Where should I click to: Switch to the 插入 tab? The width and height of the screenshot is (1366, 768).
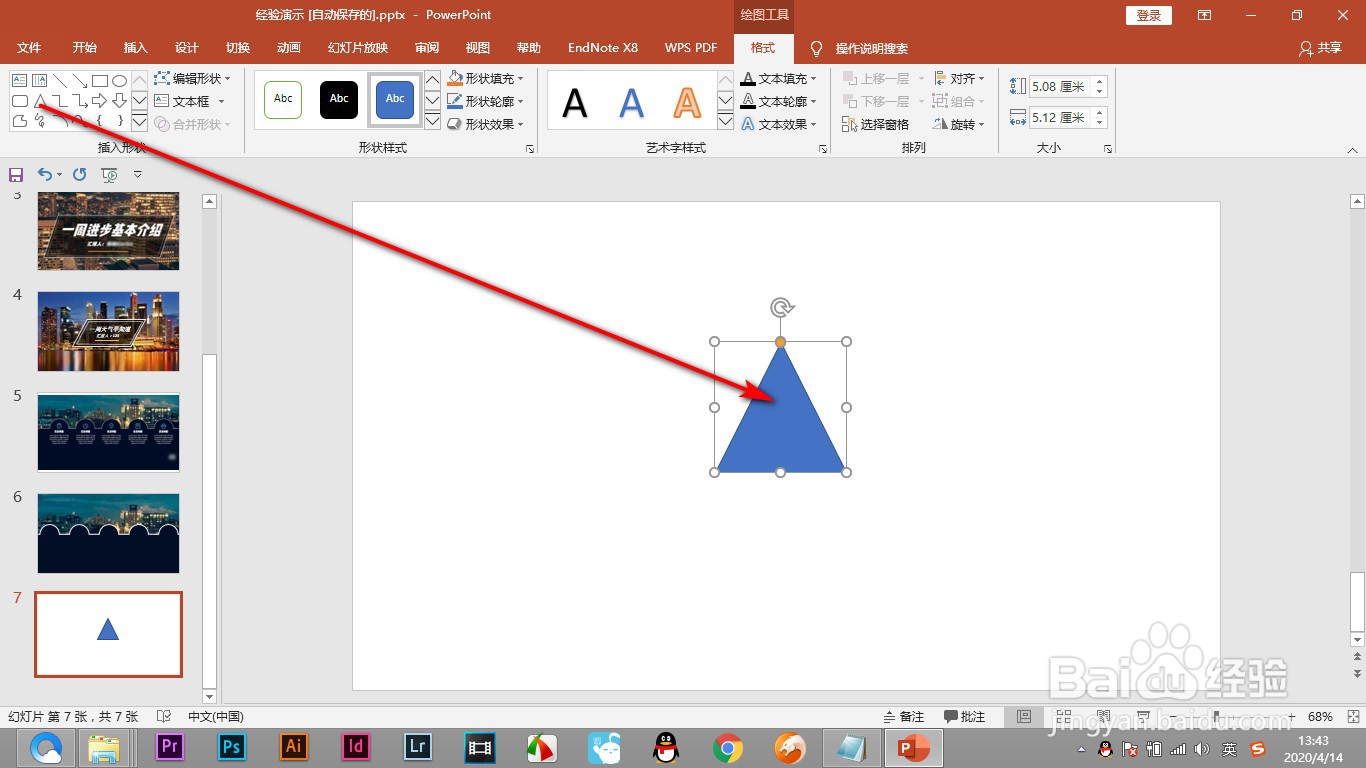(136, 48)
